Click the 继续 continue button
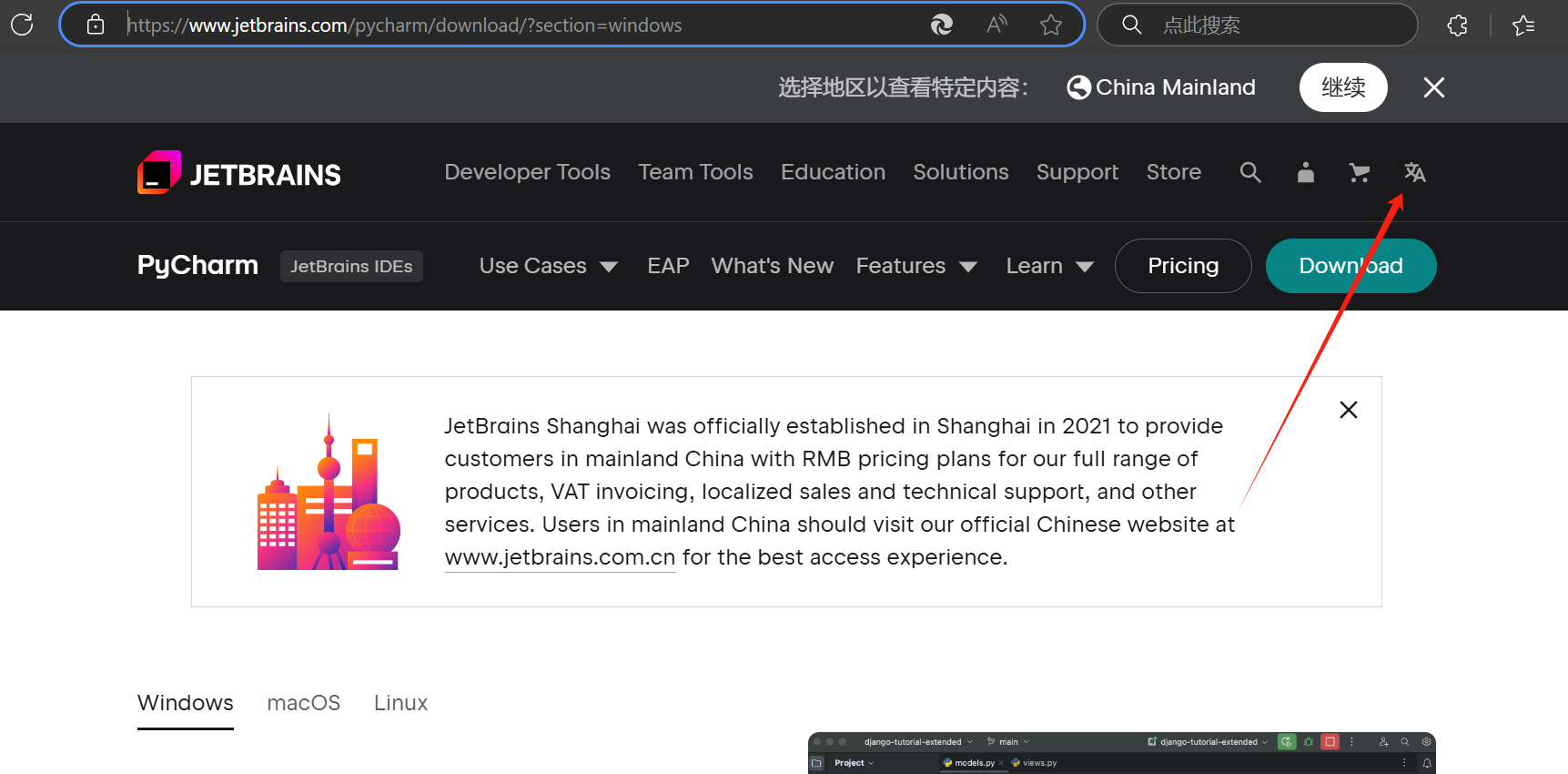The height and width of the screenshot is (774, 1568). tap(1343, 87)
